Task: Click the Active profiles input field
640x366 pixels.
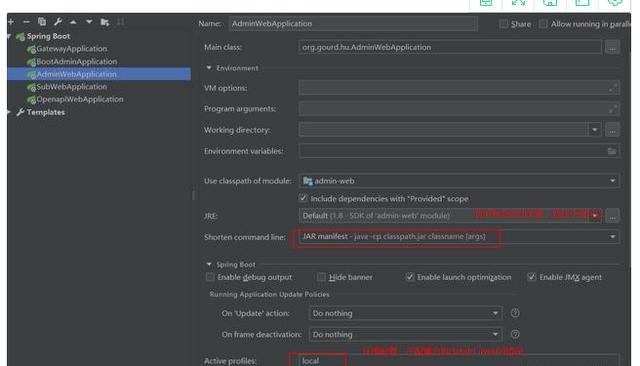Action: click(459, 361)
